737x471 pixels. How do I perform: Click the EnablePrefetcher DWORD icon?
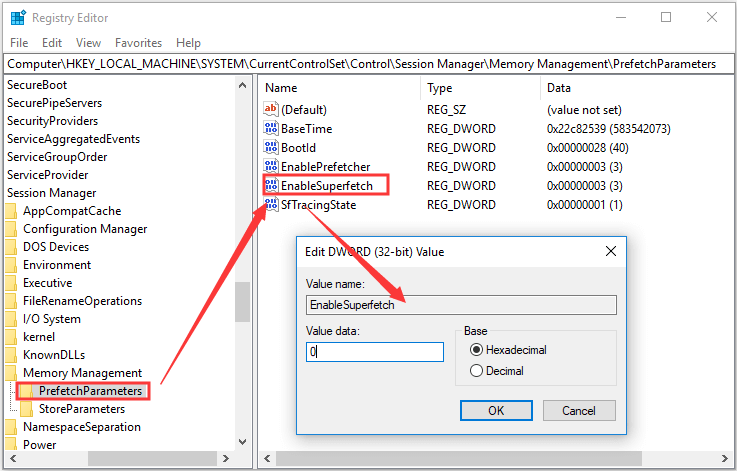272,166
